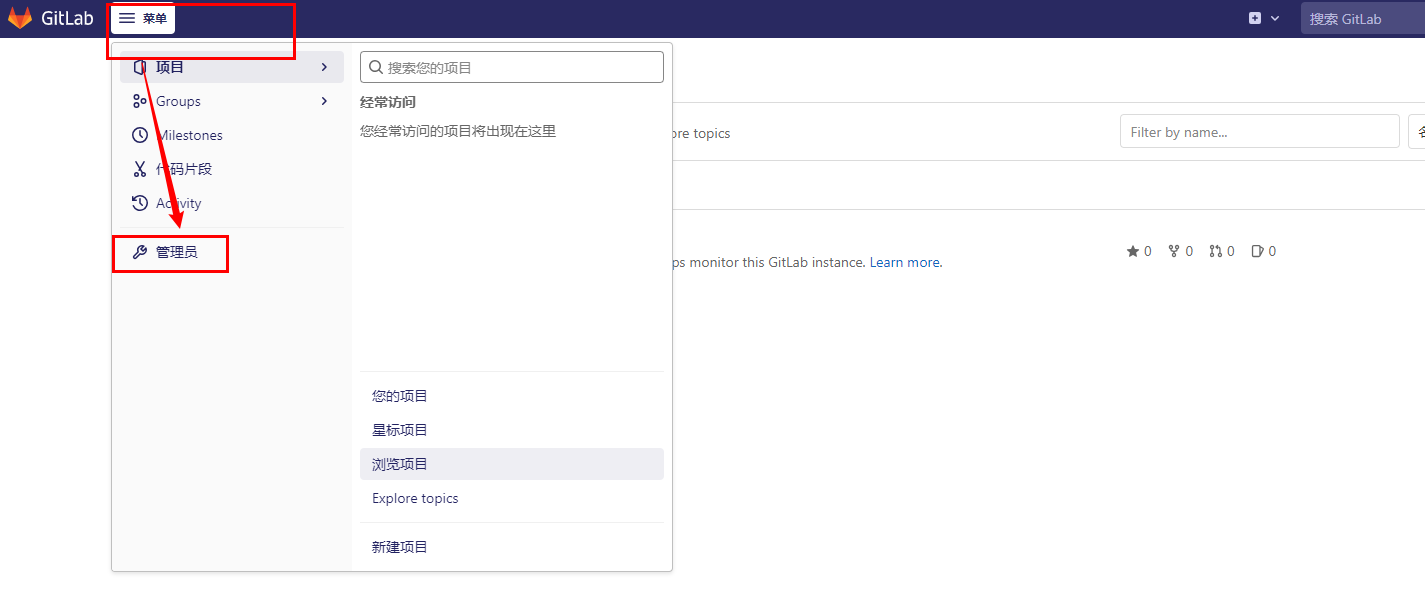Click 新建项目 to create project
The image size is (1425, 612).
pos(512,547)
